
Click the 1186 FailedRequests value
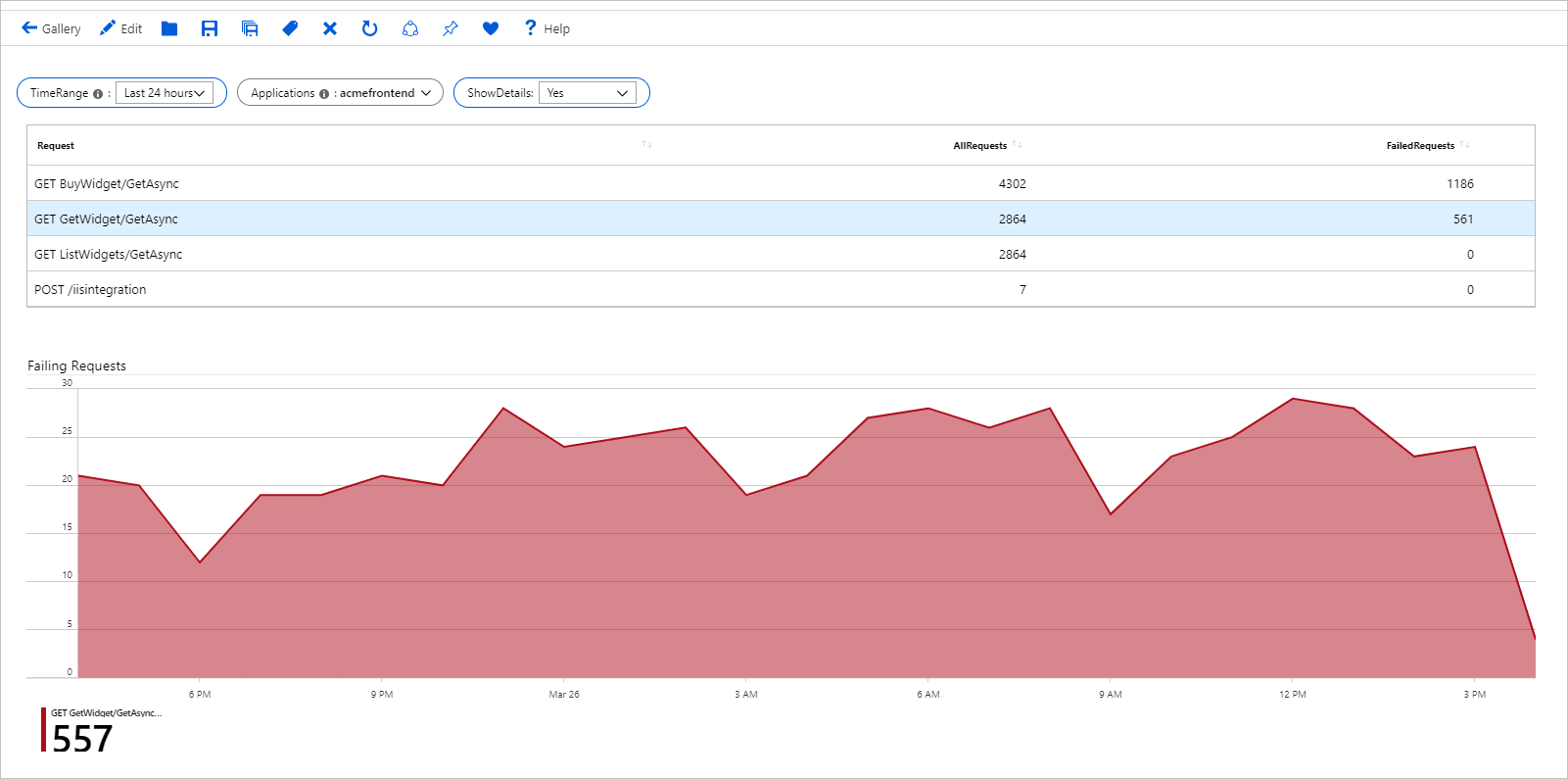[1460, 184]
